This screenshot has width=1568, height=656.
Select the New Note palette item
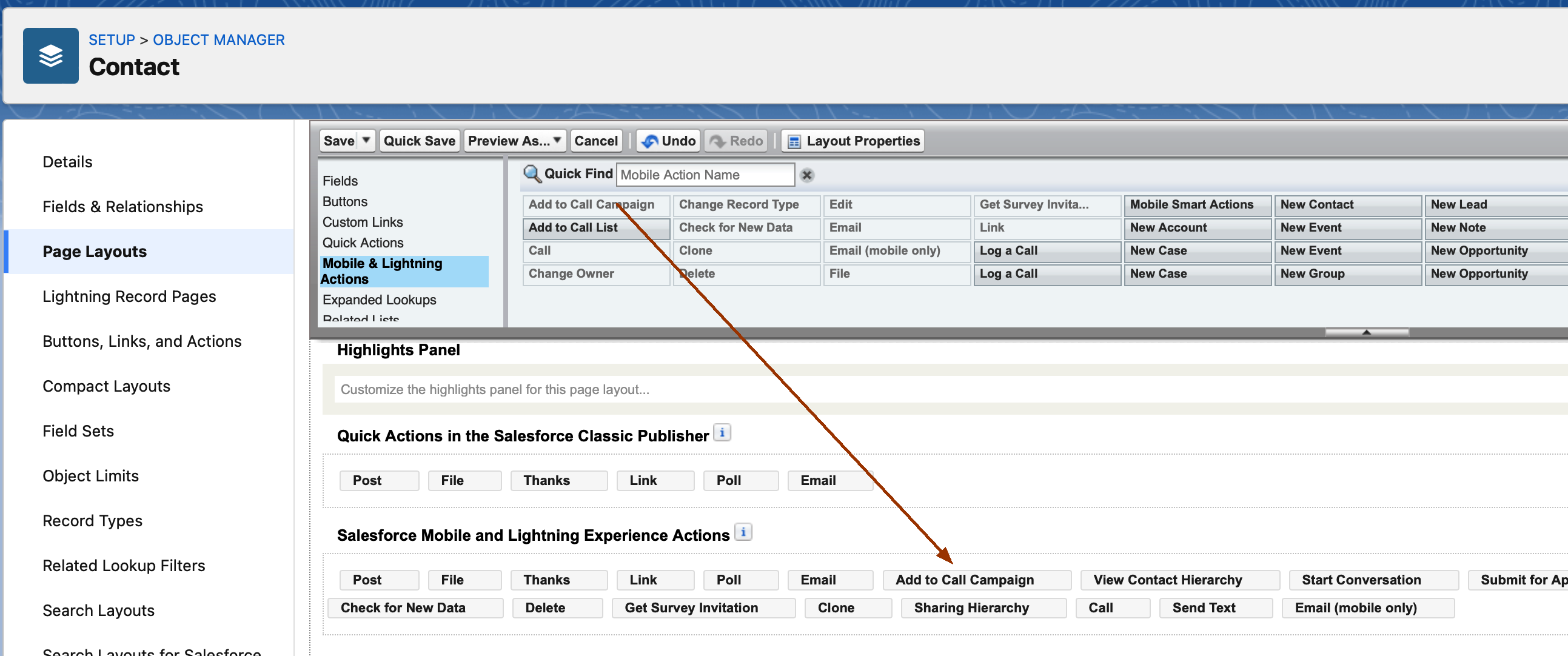coord(1497,228)
